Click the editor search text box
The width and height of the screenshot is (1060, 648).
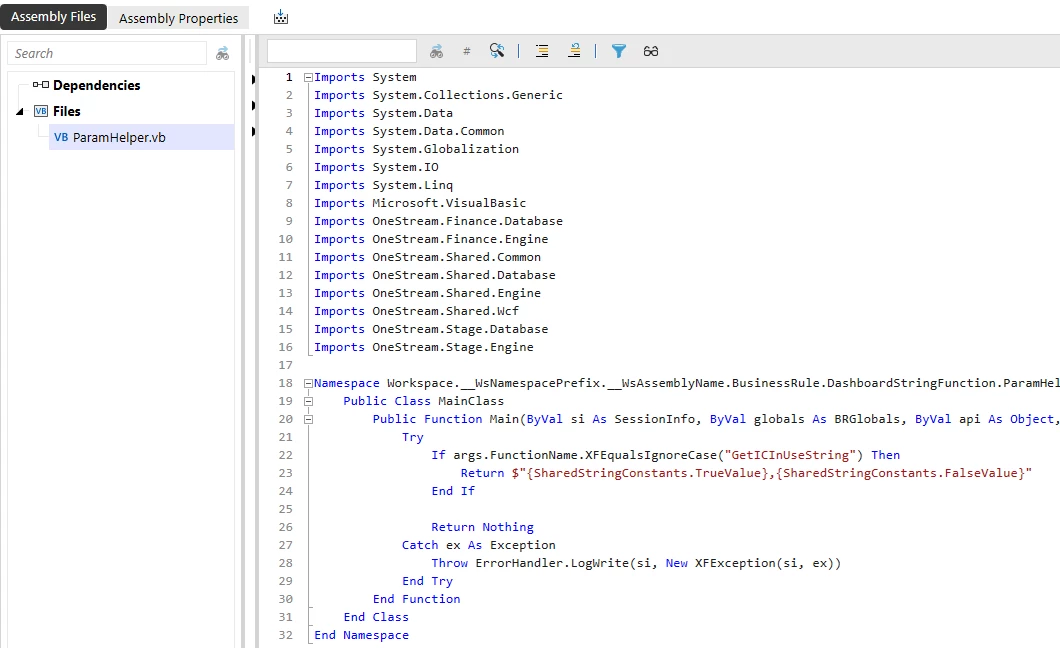coord(342,51)
